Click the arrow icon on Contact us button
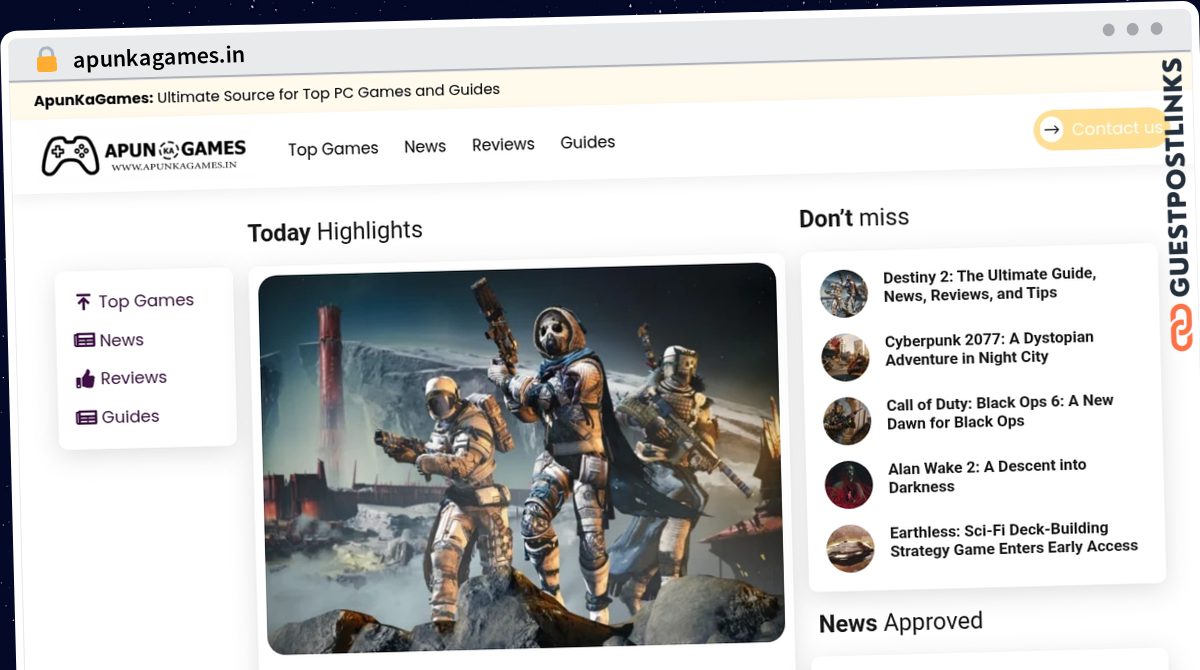Viewport: 1200px width, 670px height. coord(1051,129)
